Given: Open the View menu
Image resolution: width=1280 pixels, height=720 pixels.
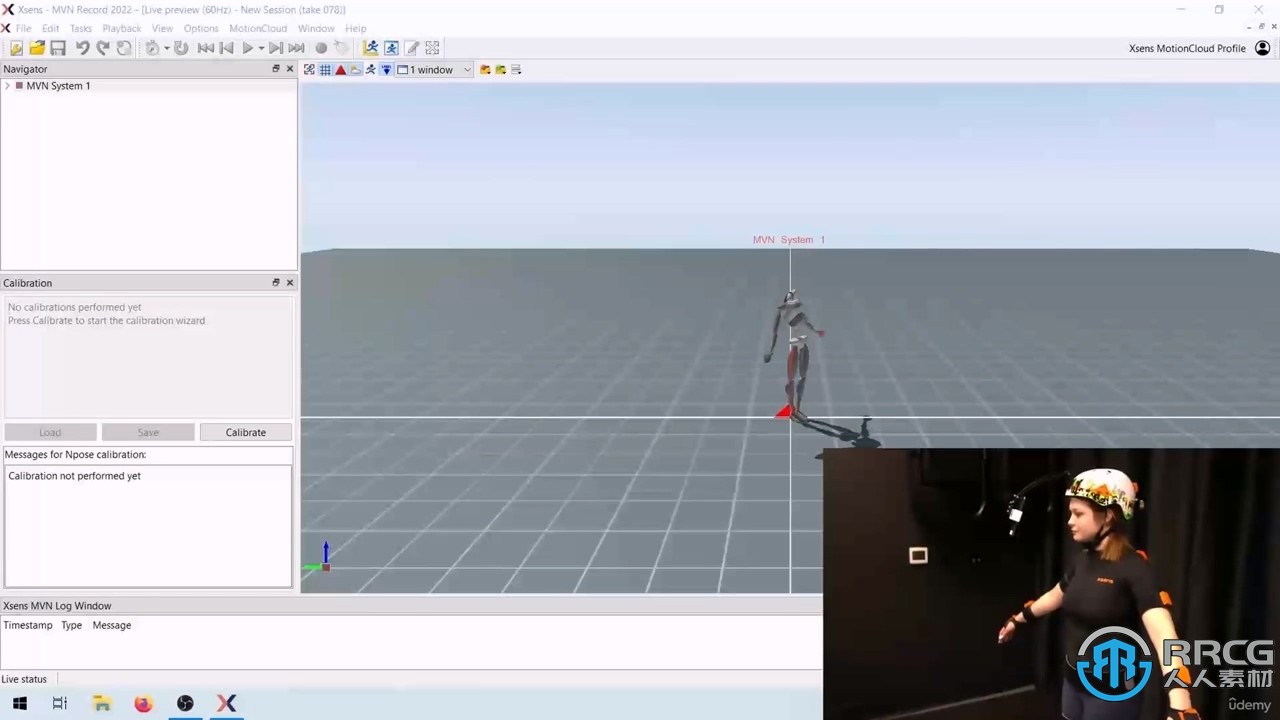Looking at the screenshot, I should 162,28.
